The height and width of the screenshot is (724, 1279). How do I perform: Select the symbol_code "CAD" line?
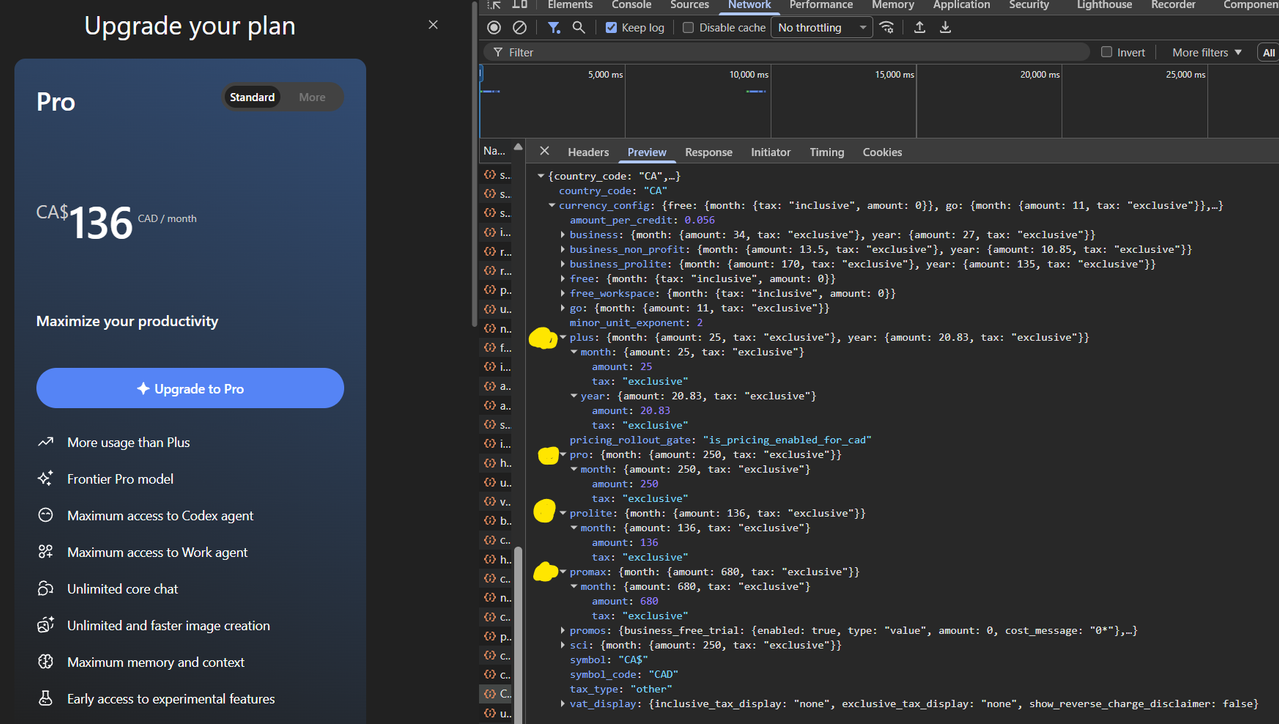click(625, 674)
